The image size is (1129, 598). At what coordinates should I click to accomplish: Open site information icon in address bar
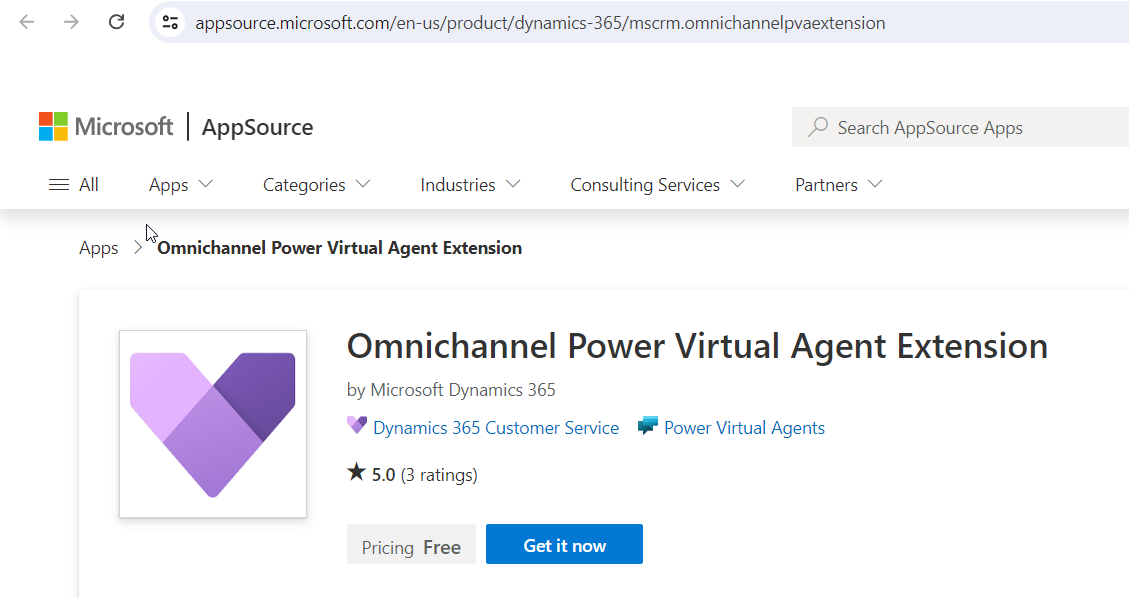[170, 22]
